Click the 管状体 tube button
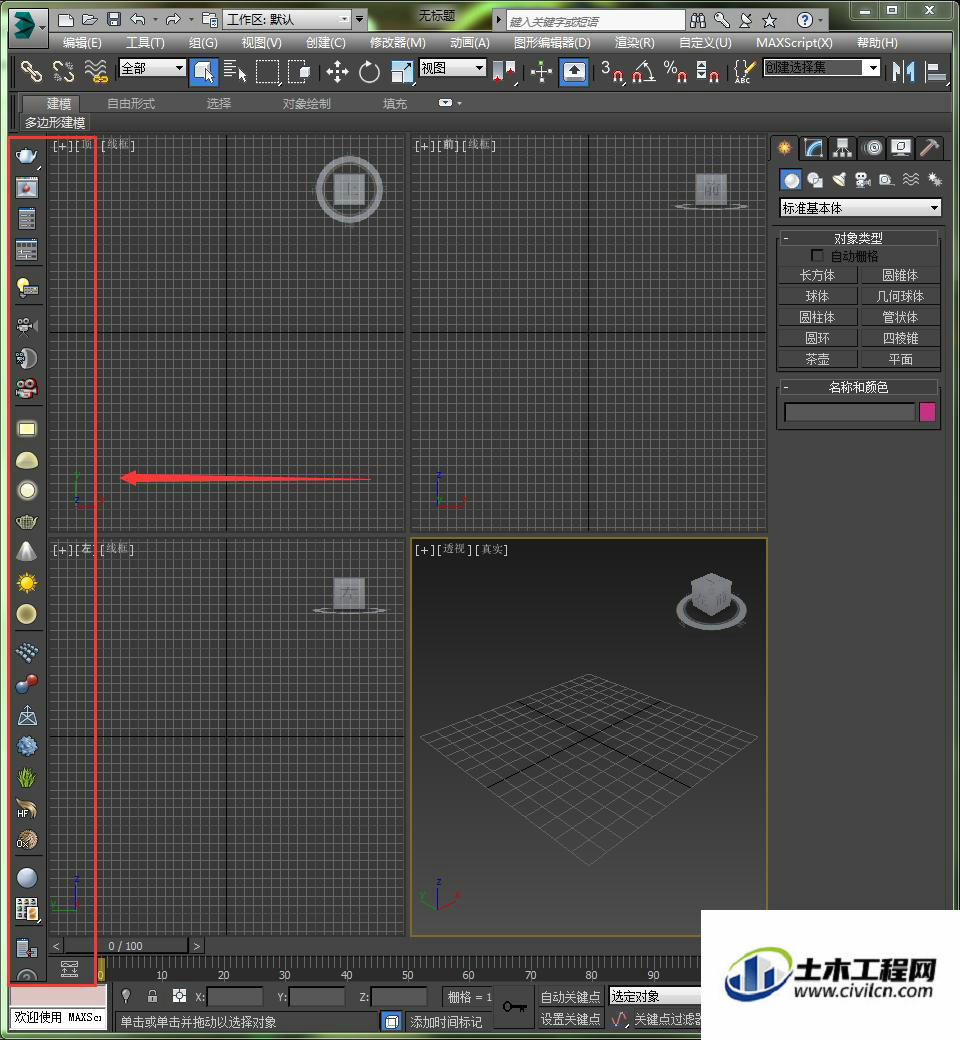This screenshot has height=1040, width=960. coord(900,318)
